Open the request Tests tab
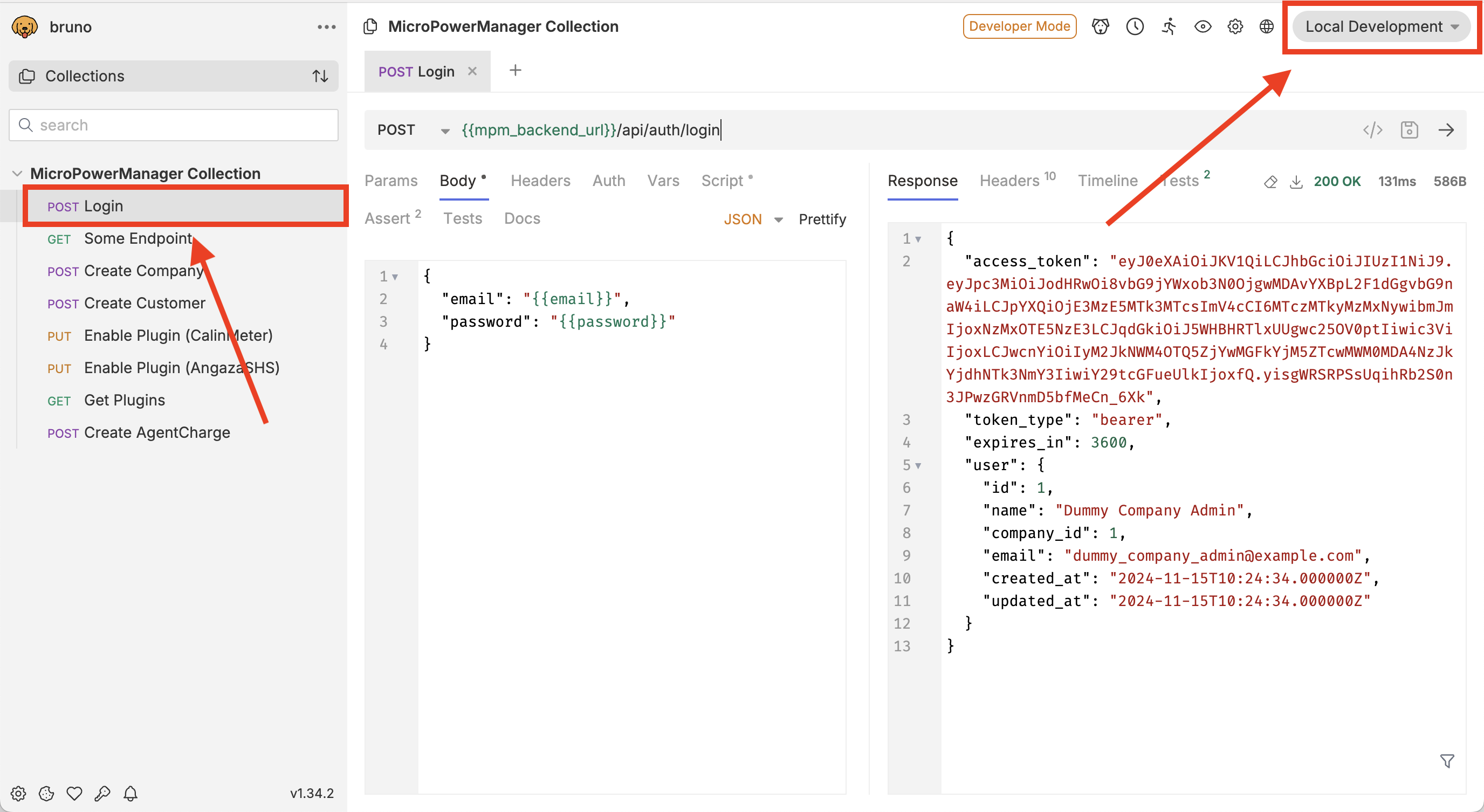1484x812 pixels. click(463, 218)
